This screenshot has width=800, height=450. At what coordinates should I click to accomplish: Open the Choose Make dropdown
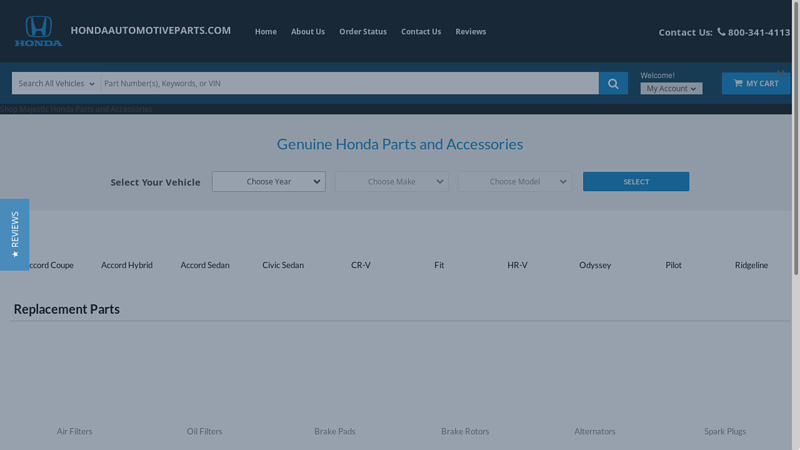point(392,182)
